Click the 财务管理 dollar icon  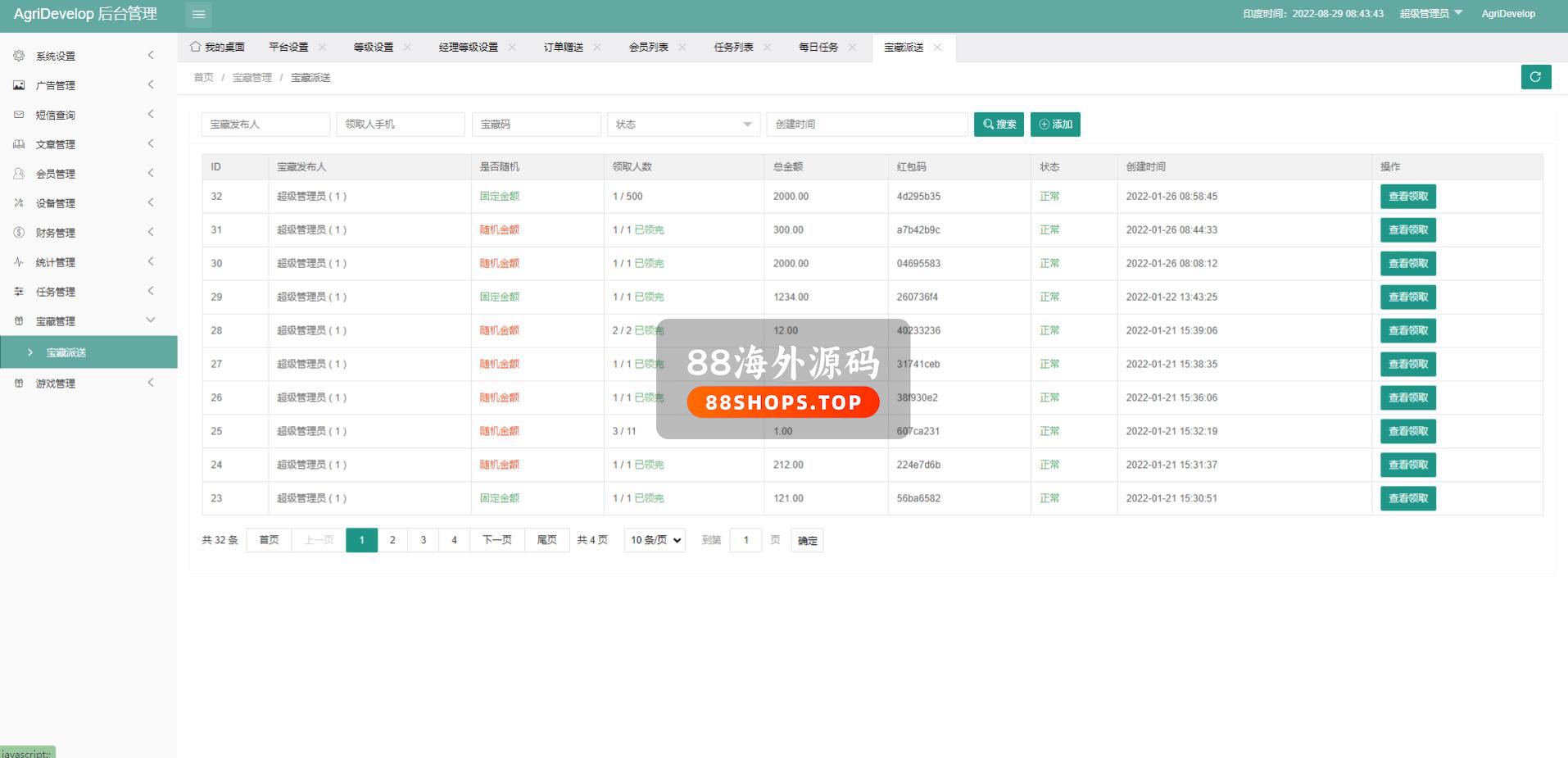[19, 233]
